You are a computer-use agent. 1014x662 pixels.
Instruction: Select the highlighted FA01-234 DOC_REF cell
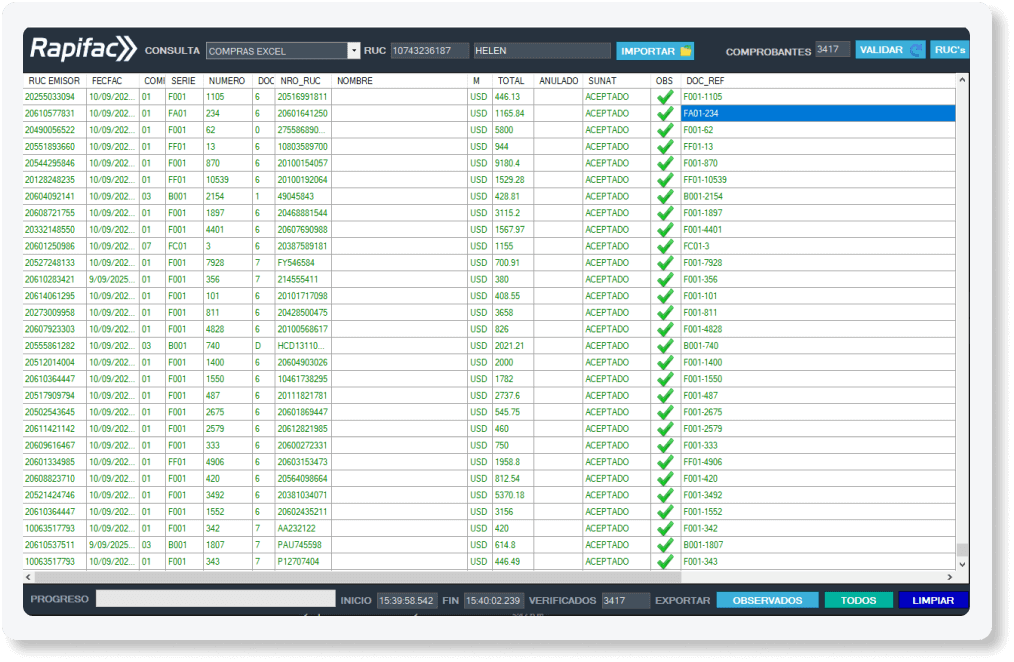[817, 114]
